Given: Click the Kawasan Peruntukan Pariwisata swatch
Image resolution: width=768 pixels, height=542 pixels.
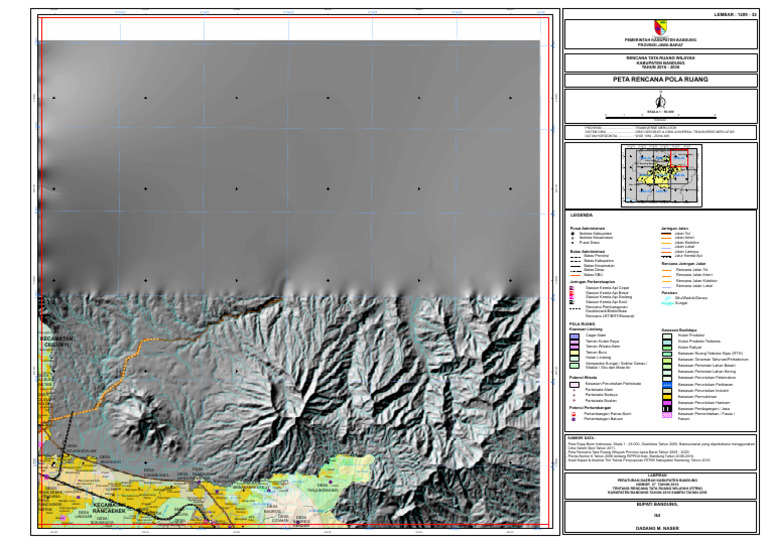Looking at the screenshot, I should (x=575, y=384).
